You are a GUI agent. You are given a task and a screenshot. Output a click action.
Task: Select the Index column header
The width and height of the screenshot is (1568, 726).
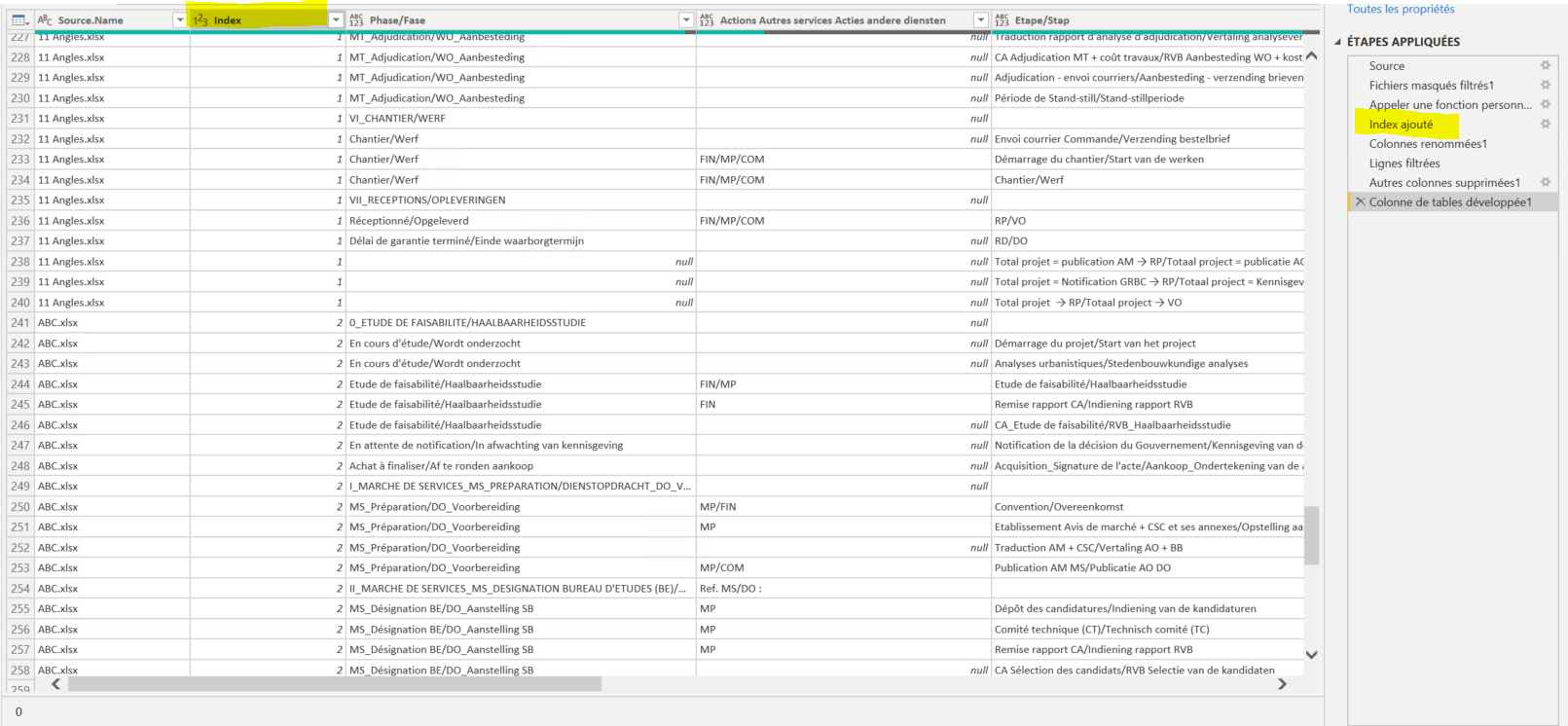click(x=268, y=19)
